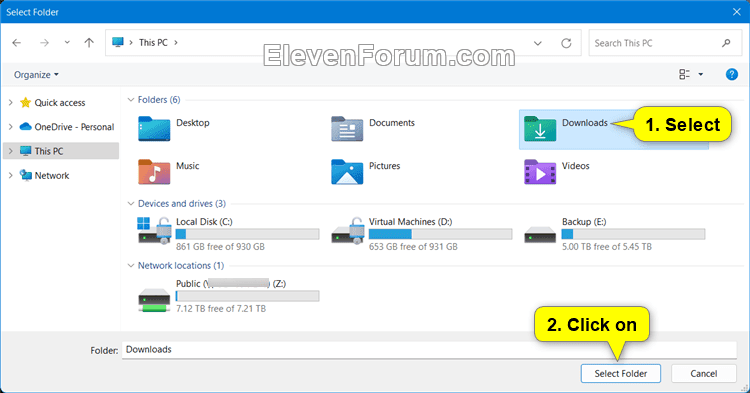This screenshot has width=750, height=393.
Task: Click the PC icon in address bar
Action: [x=118, y=42]
